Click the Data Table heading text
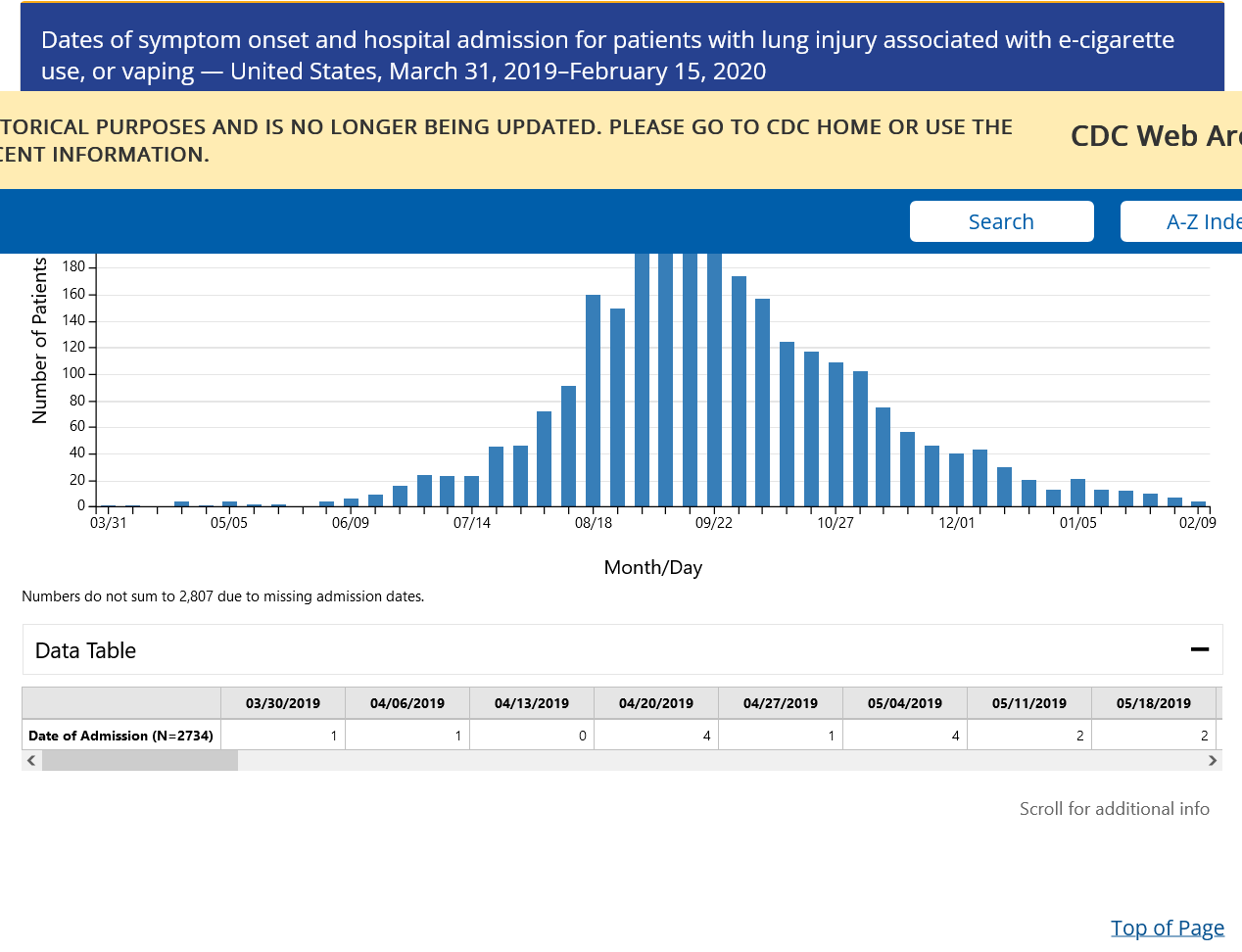The width and height of the screenshot is (1242, 952). (85, 650)
